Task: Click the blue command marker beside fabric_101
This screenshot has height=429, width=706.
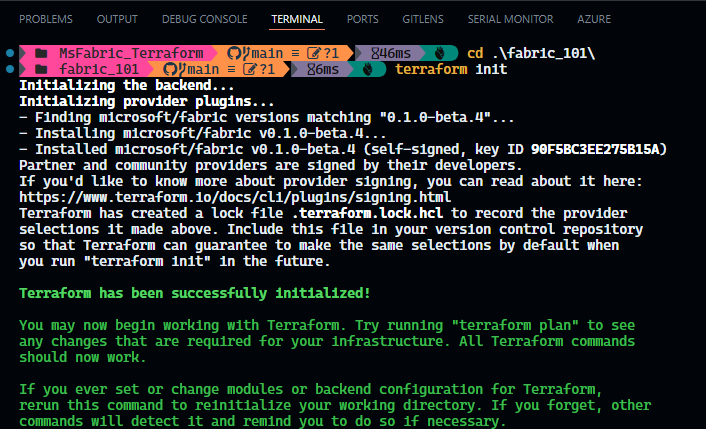Action: click(10, 69)
